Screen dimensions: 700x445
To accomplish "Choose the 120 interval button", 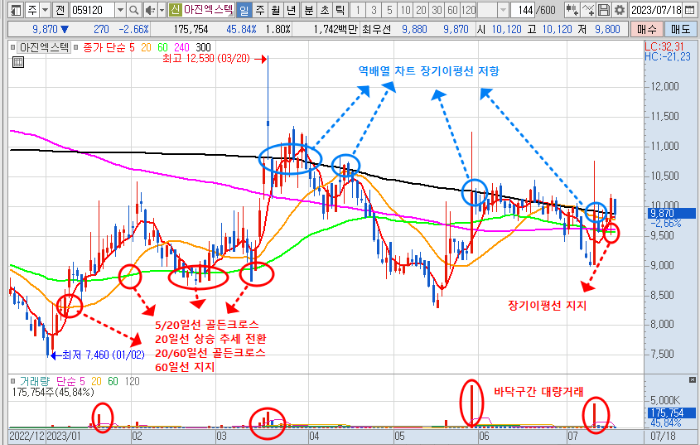I will pyautogui.click(x=468, y=10).
